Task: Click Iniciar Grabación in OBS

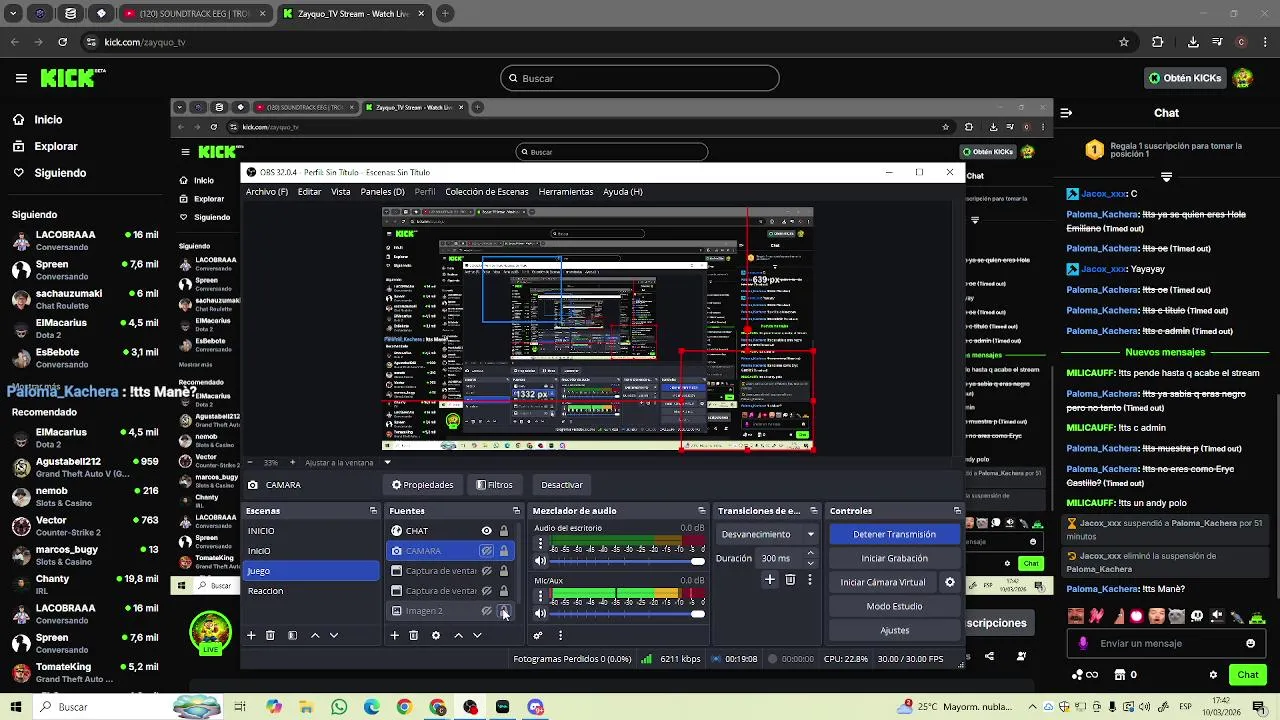Action: tap(895, 558)
